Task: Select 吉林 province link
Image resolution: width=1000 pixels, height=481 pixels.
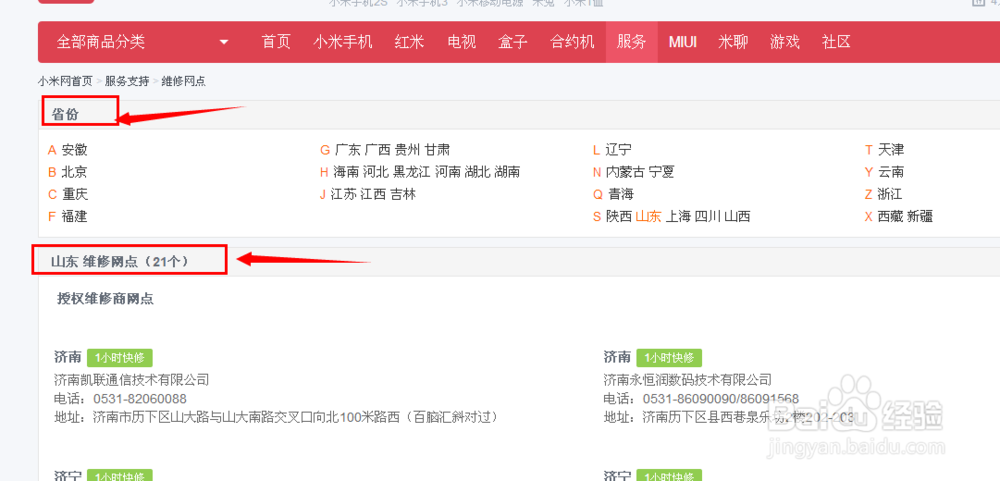Action: click(x=403, y=194)
